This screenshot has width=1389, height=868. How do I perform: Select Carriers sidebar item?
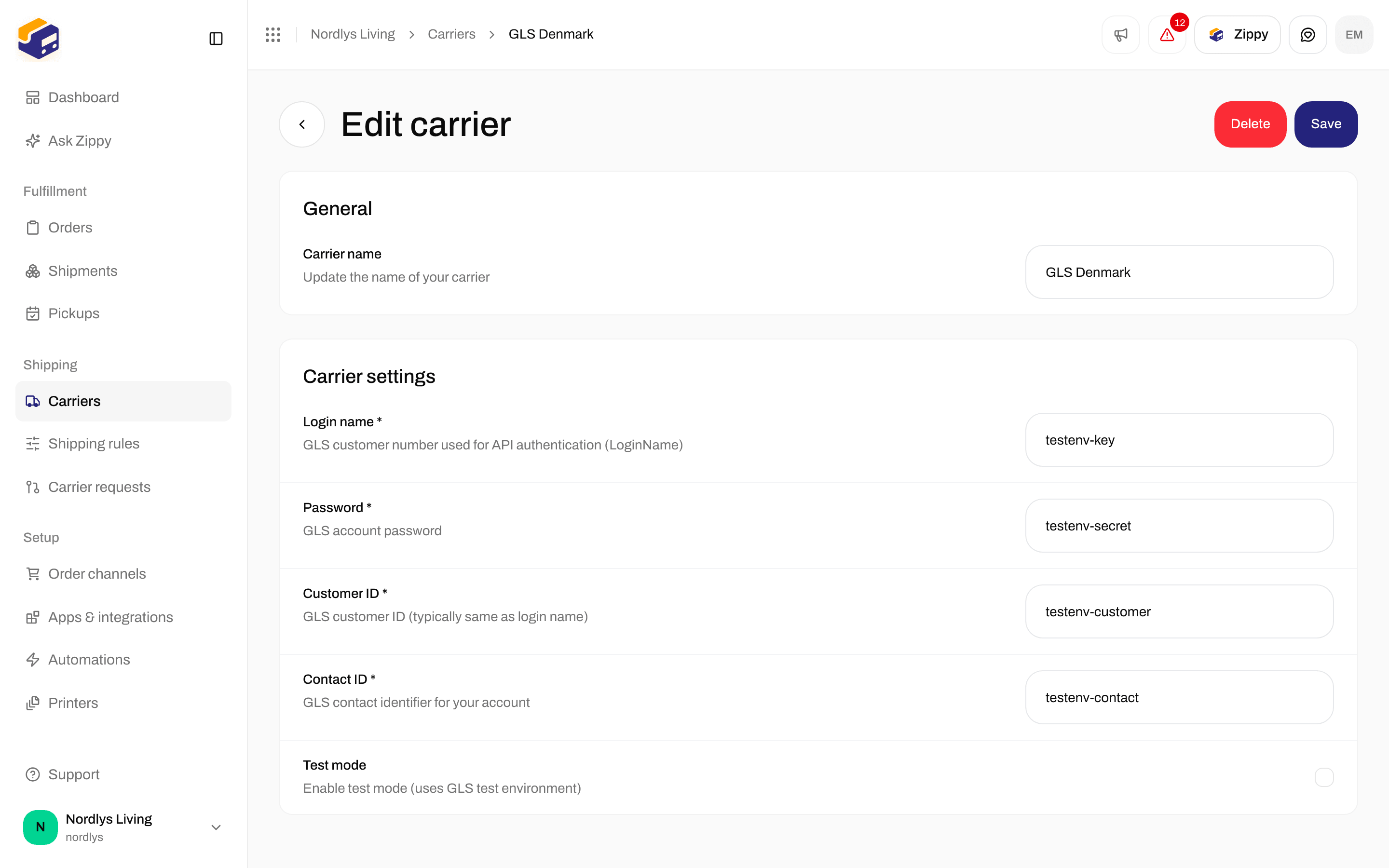click(x=123, y=401)
